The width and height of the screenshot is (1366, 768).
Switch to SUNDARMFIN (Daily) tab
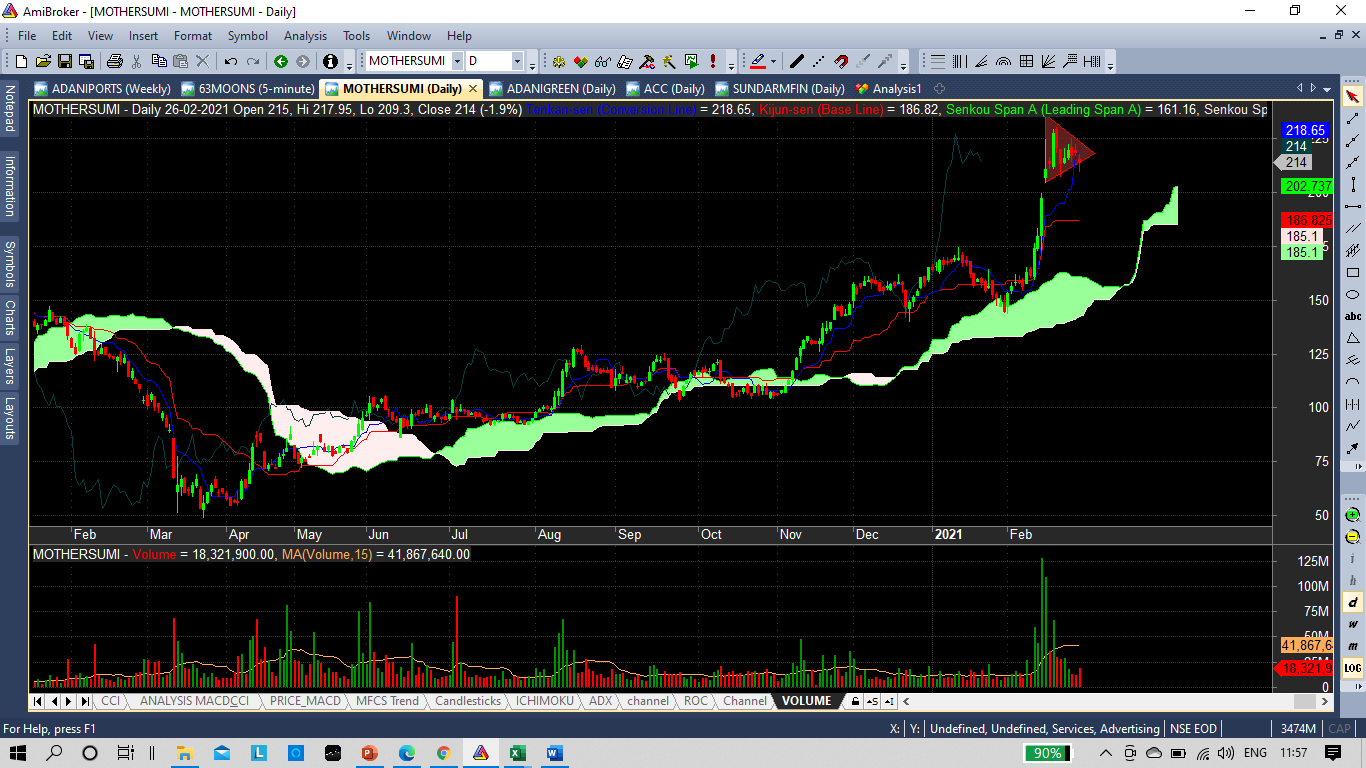coord(780,89)
